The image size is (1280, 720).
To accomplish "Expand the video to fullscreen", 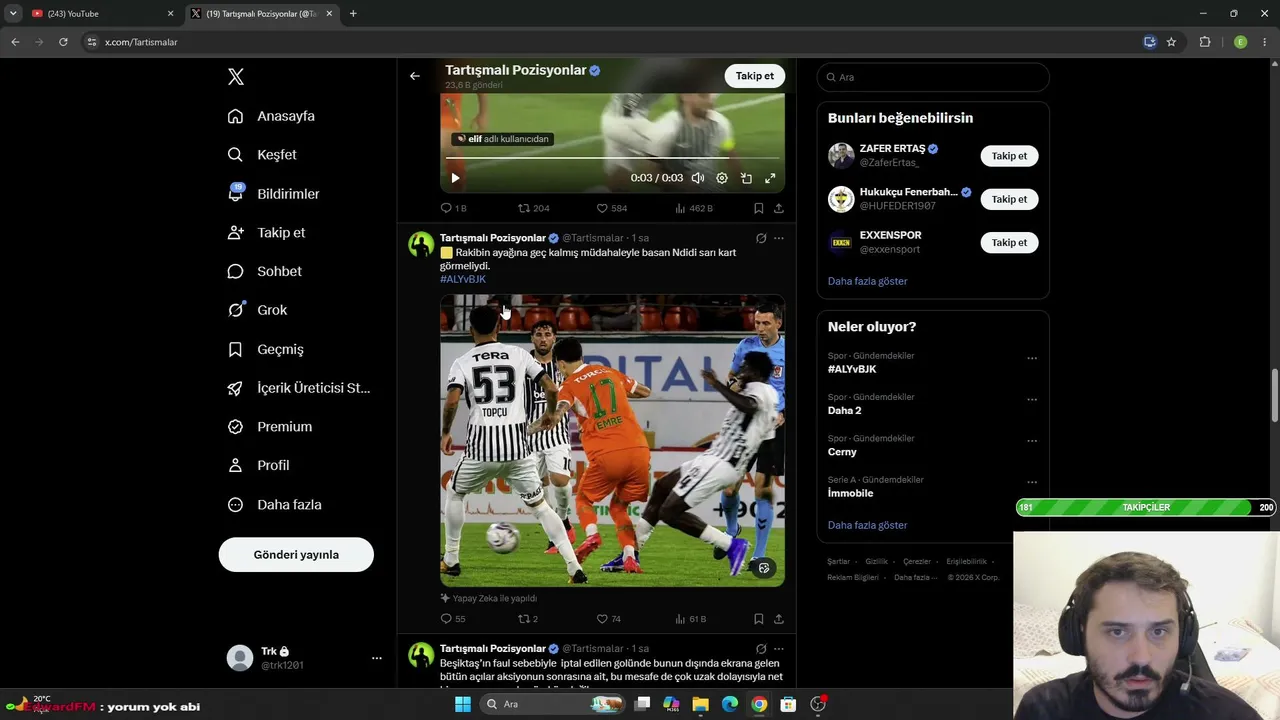I will pyautogui.click(x=770, y=178).
